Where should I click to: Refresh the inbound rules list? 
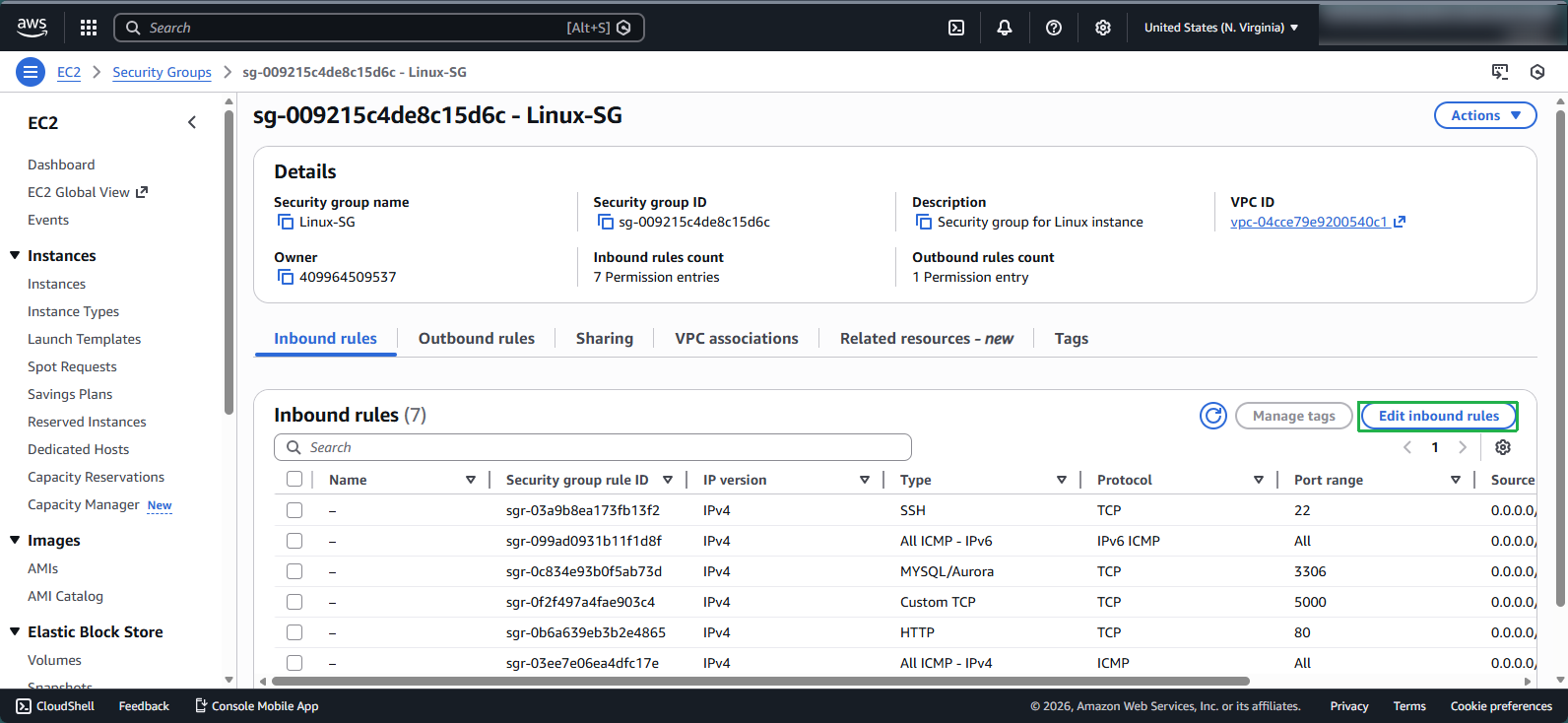1213,416
